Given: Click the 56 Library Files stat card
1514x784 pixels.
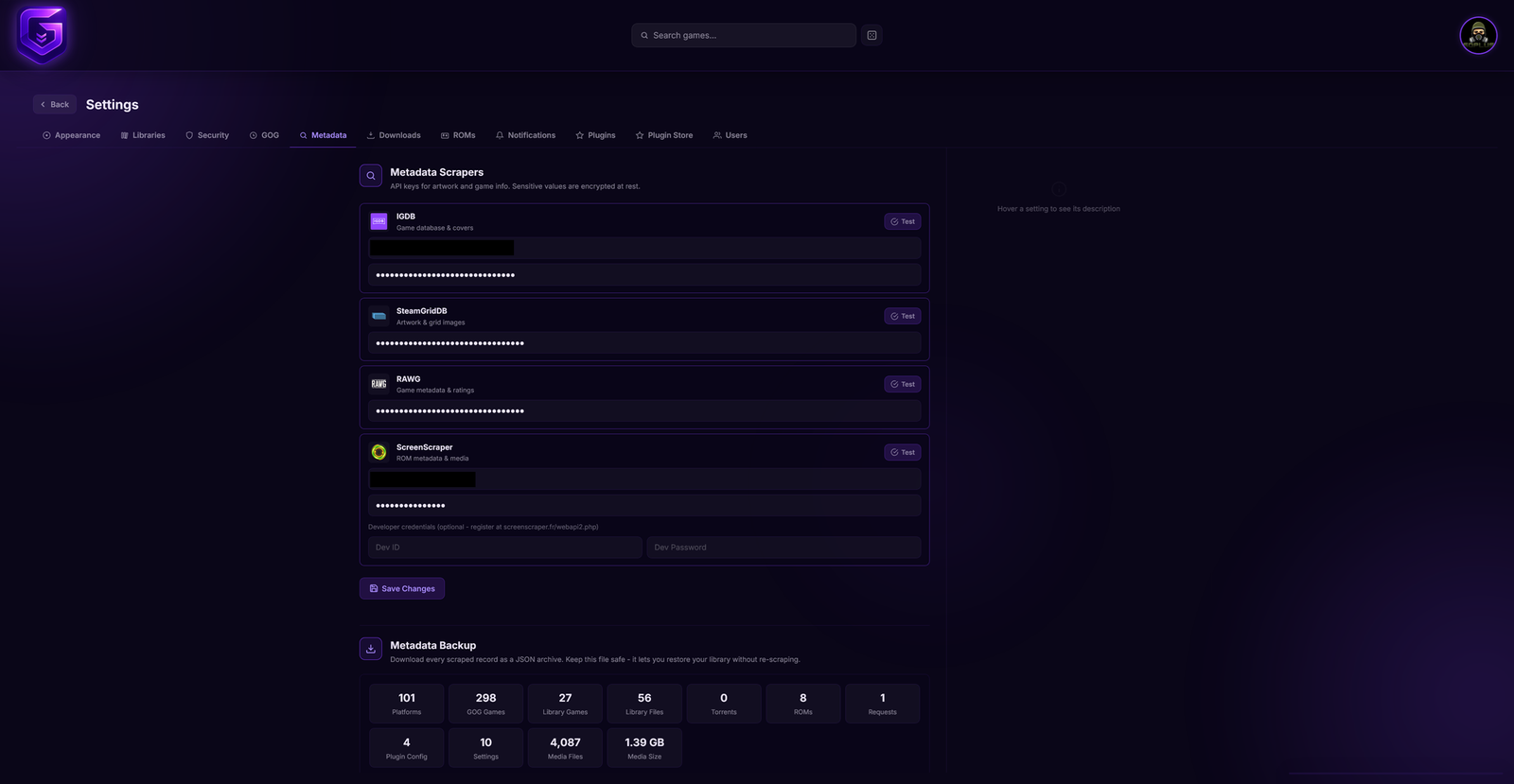Looking at the screenshot, I should click(x=644, y=704).
